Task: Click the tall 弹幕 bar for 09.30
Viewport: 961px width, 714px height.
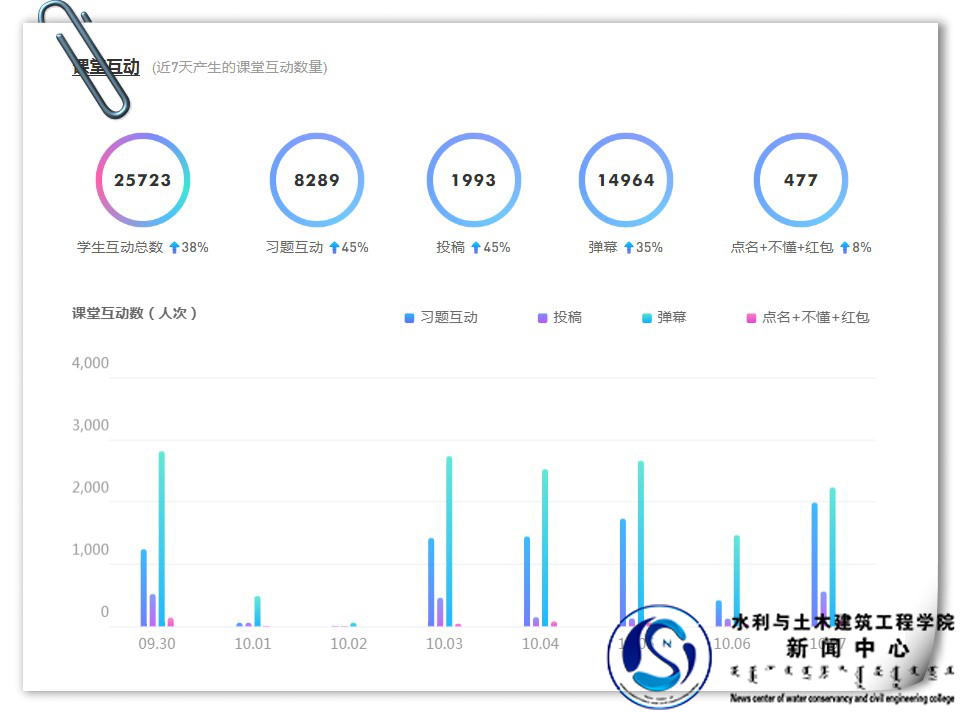Action: coord(161,538)
